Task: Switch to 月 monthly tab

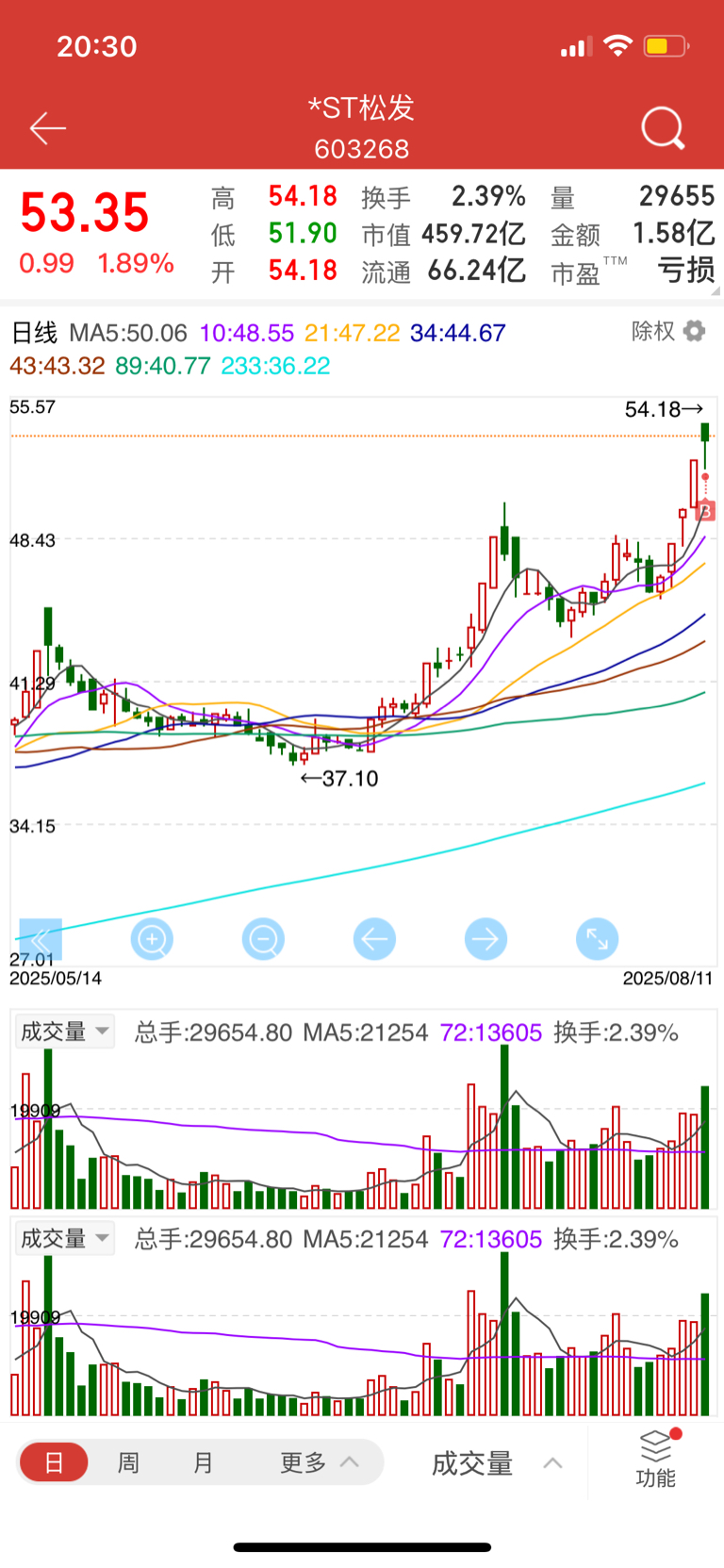Action: [203, 1462]
